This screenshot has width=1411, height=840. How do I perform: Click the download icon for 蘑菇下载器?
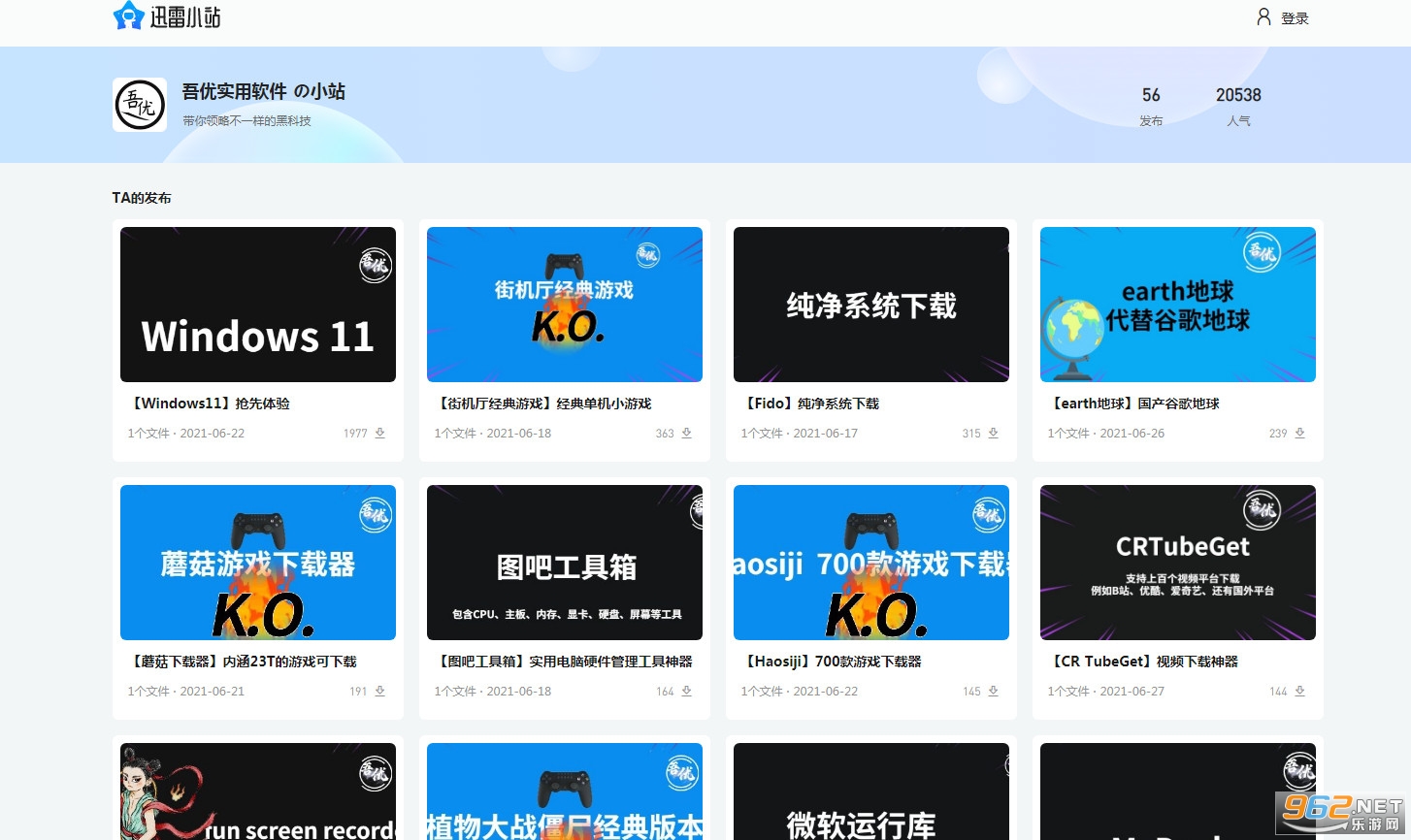[x=380, y=692]
